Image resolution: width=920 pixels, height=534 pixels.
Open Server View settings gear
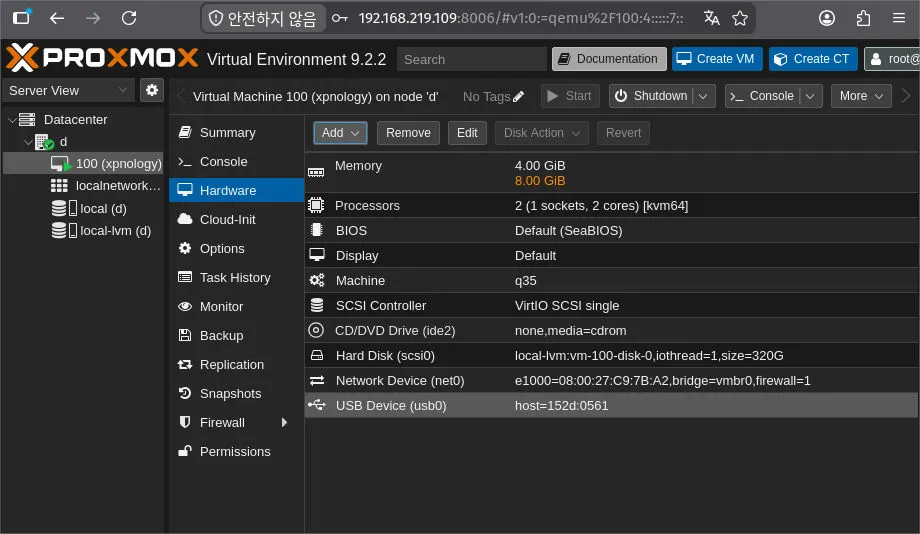[152, 90]
